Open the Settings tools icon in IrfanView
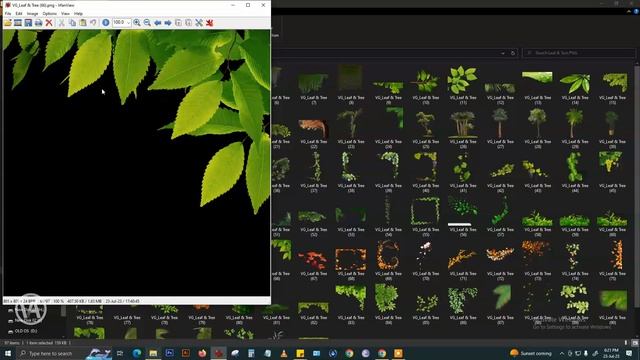 tap(199, 23)
